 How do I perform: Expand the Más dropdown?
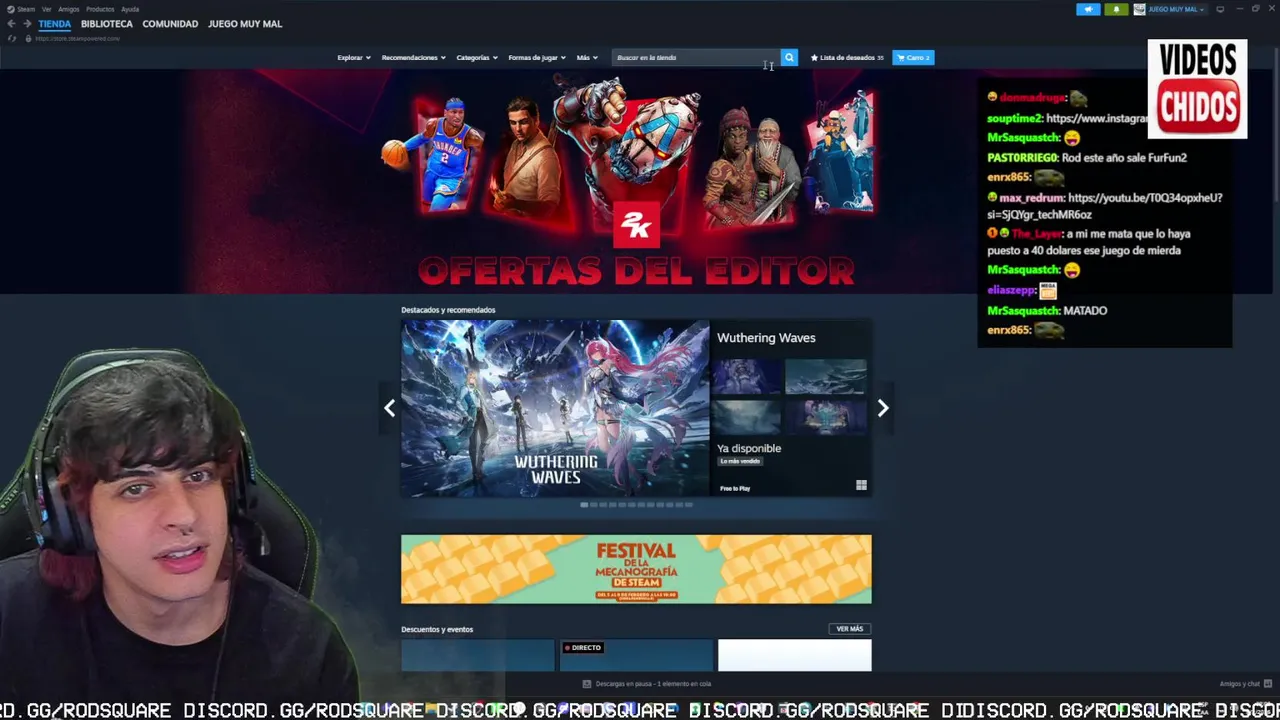click(587, 58)
